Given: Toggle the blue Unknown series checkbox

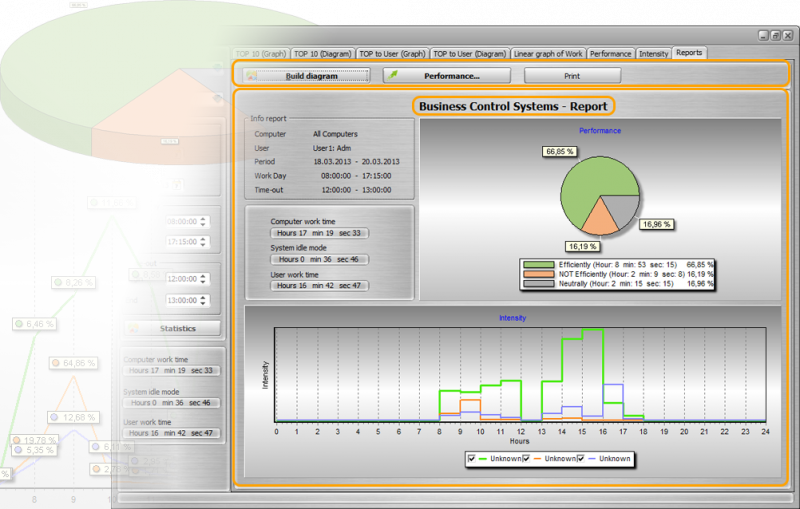Looking at the screenshot, I should click(581, 459).
